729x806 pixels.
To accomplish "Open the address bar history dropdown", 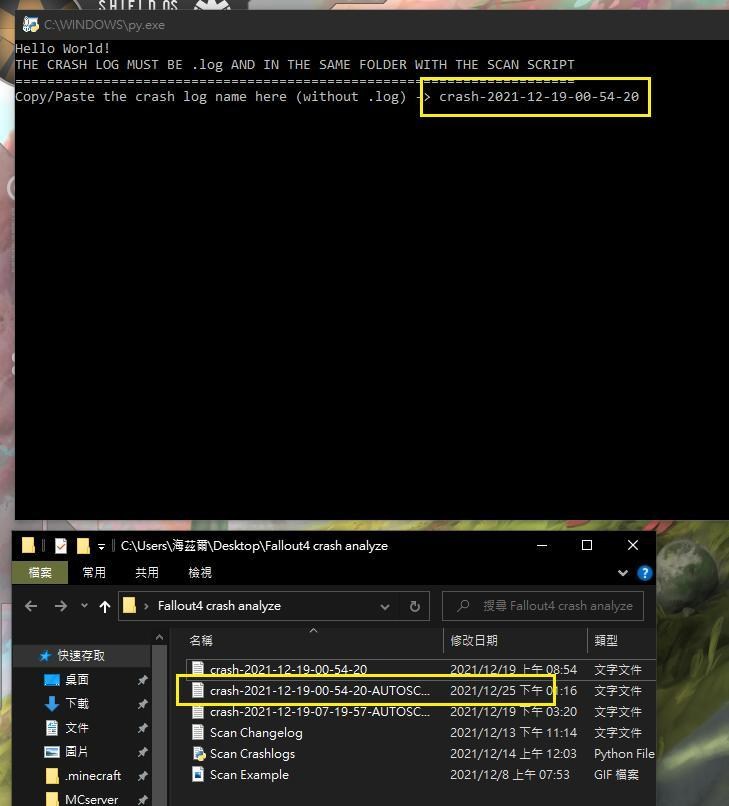I will coord(385,607).
